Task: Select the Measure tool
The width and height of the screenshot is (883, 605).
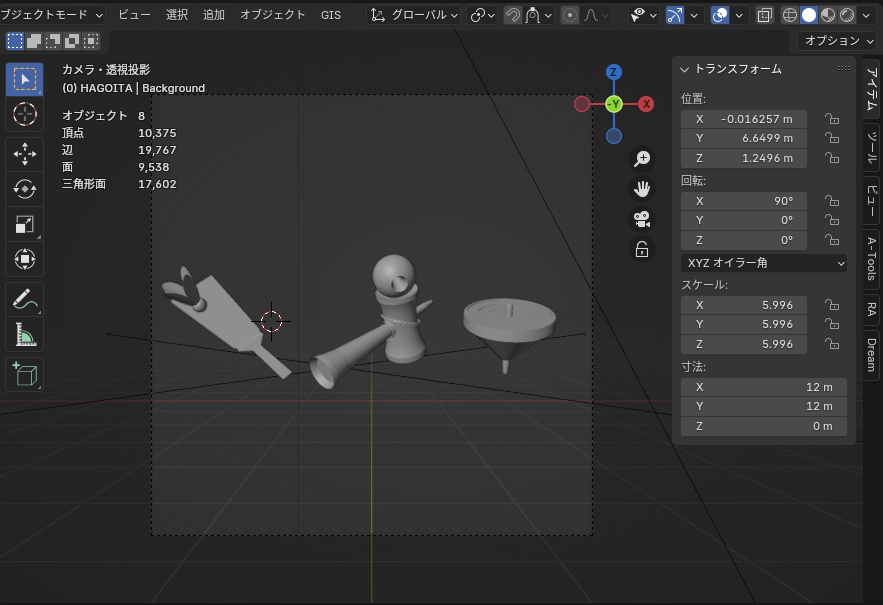Action: click(25, 334)
